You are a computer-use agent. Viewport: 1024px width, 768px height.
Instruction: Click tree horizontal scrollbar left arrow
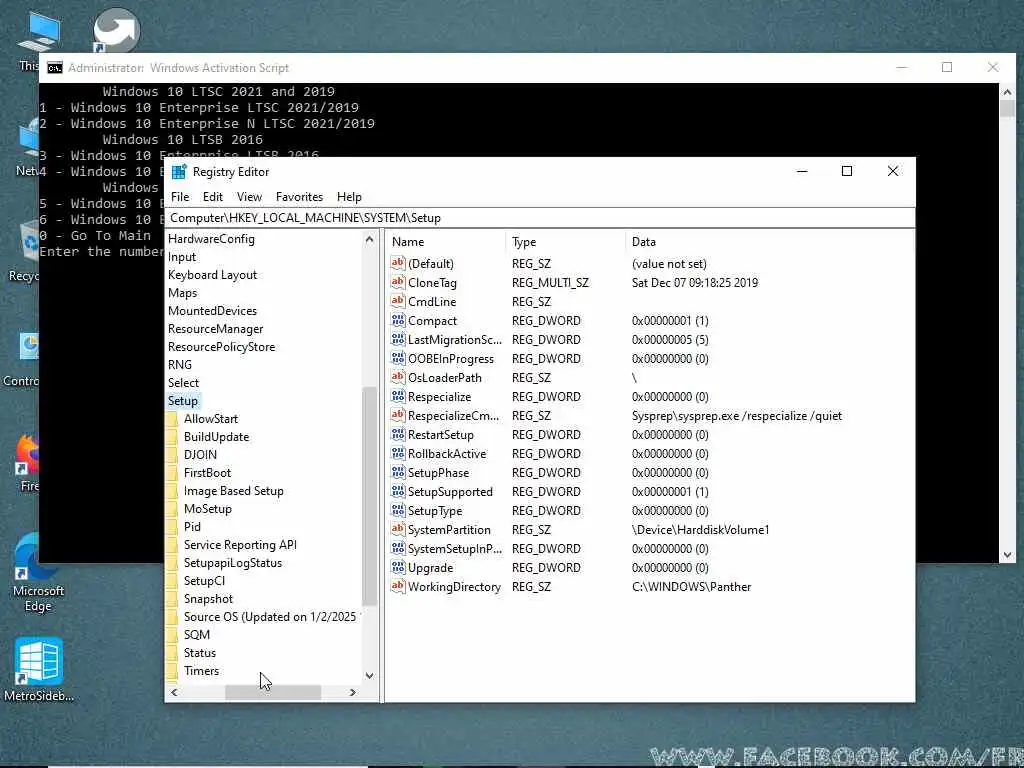pos(174,692)
